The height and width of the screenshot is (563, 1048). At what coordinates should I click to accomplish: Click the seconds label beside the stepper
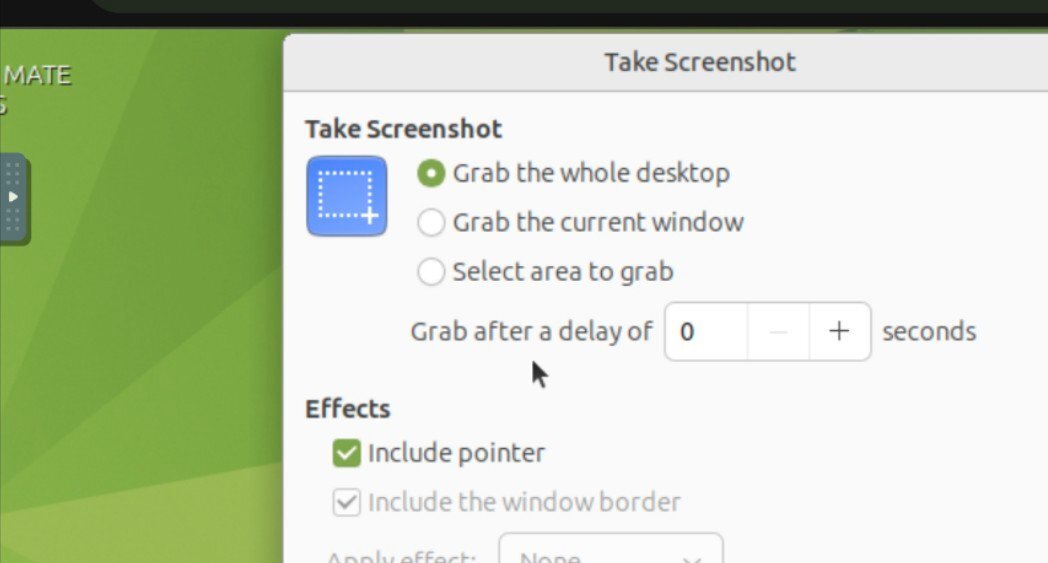pos(928,331)
